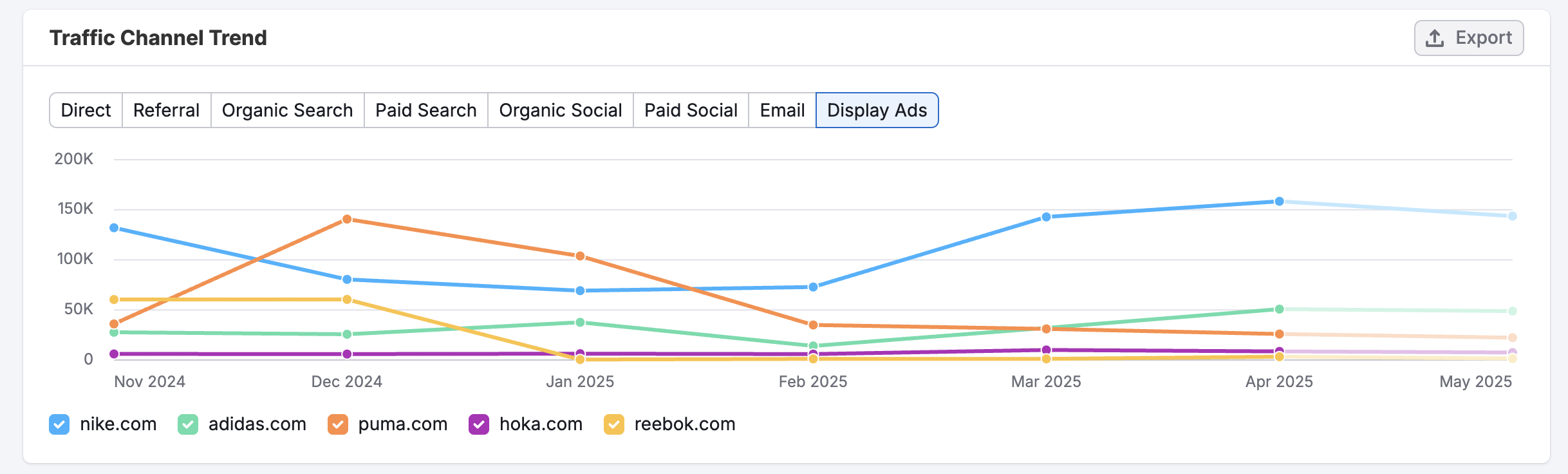Click adidas.com April 2025 data point
This screenshot has height=474, width=1568.
click(x=1280, y=309)
